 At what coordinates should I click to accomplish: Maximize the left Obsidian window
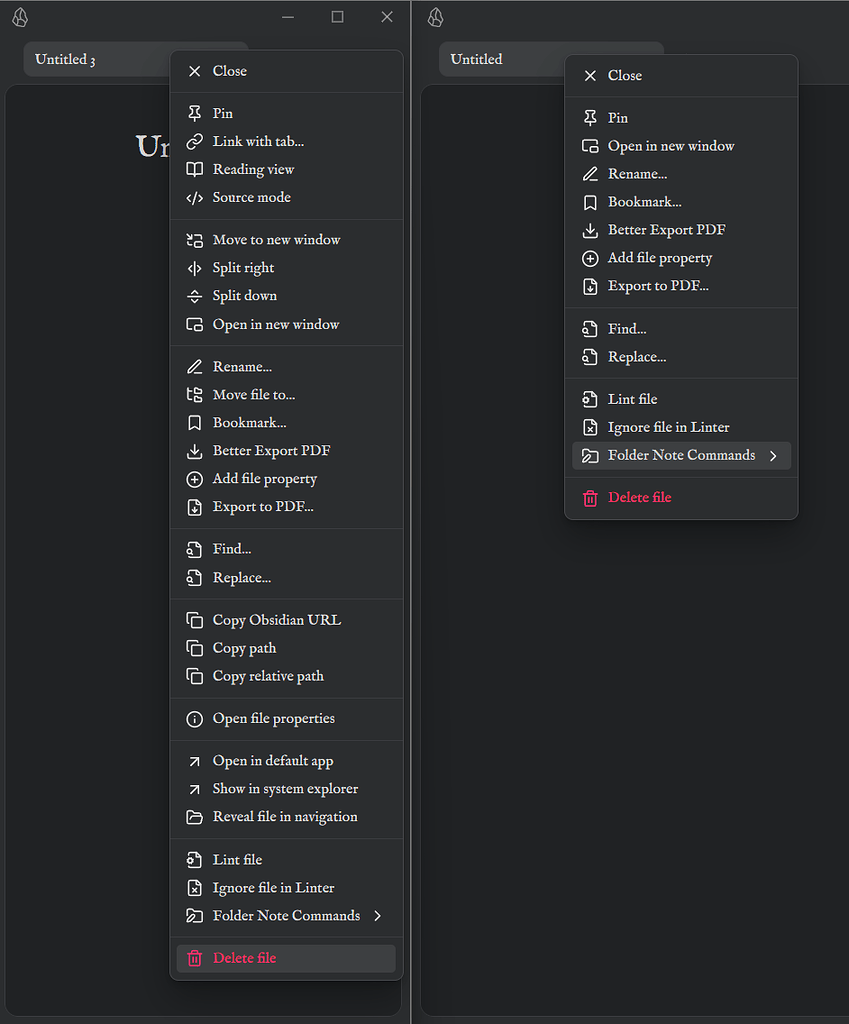[x=338, y=17]
